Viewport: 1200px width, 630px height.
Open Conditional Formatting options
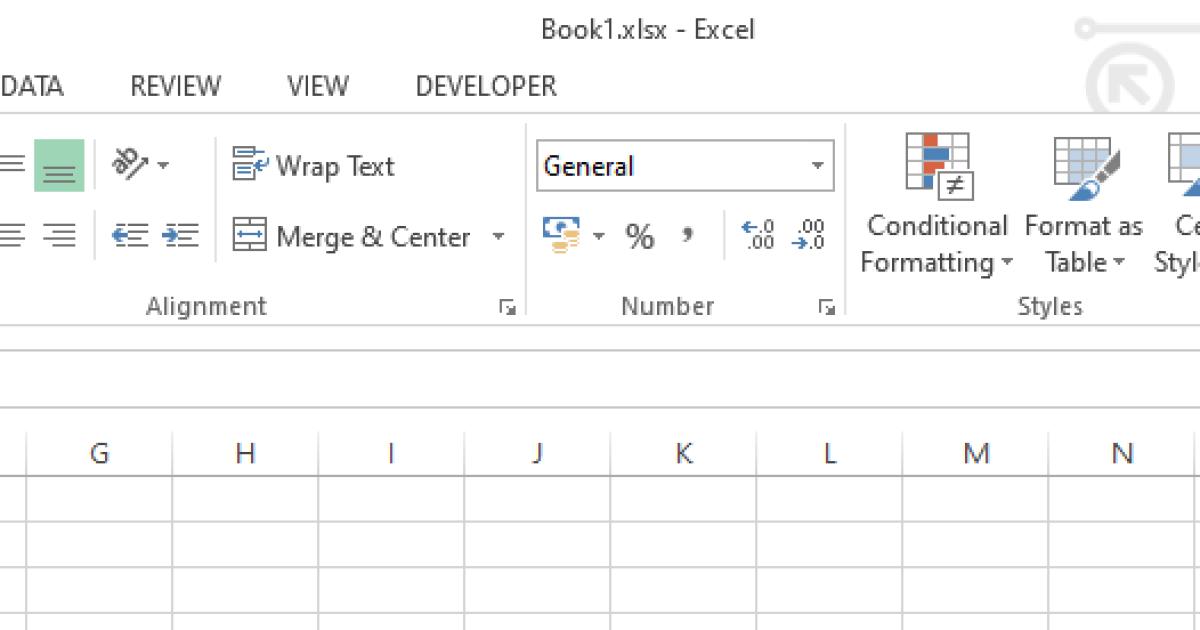[935, 200]
